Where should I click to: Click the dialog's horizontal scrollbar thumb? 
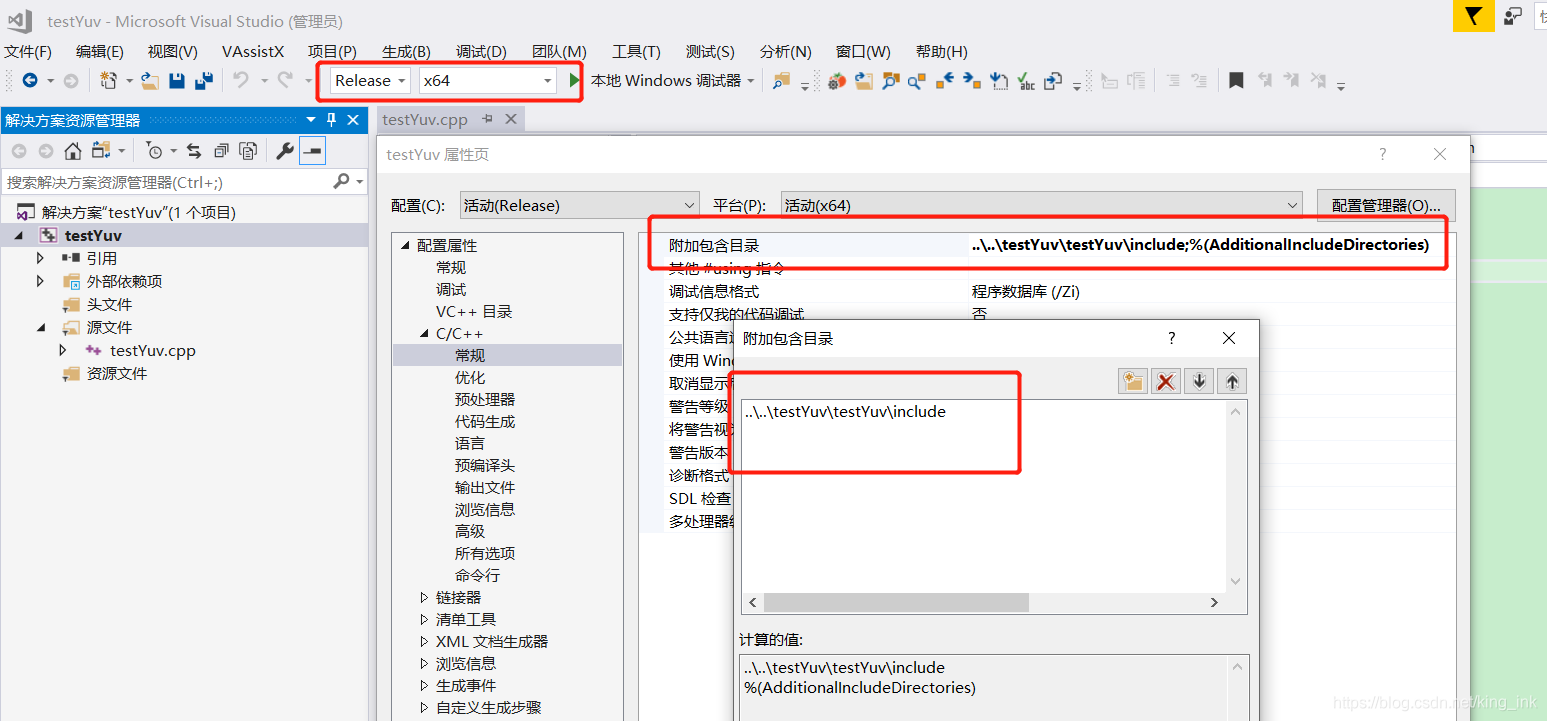tap(896, 602)
